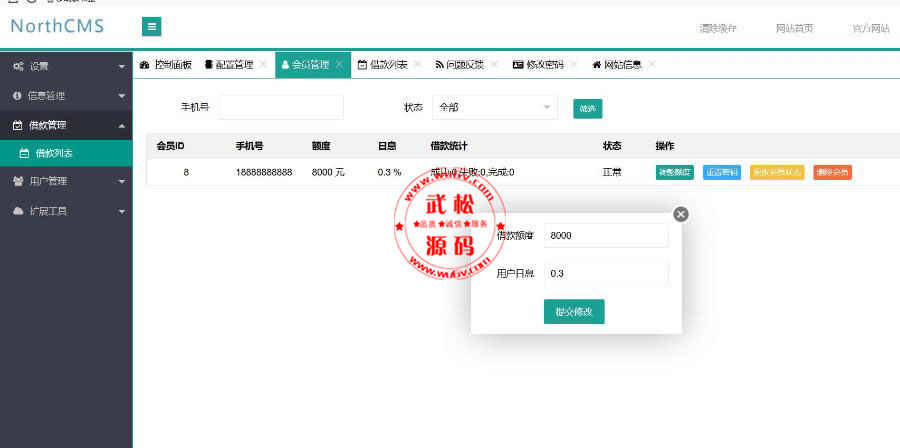Click the cloud icon beside 扩展工具
The height and width of the screenshot is (448, 900).
click(18, 211)
